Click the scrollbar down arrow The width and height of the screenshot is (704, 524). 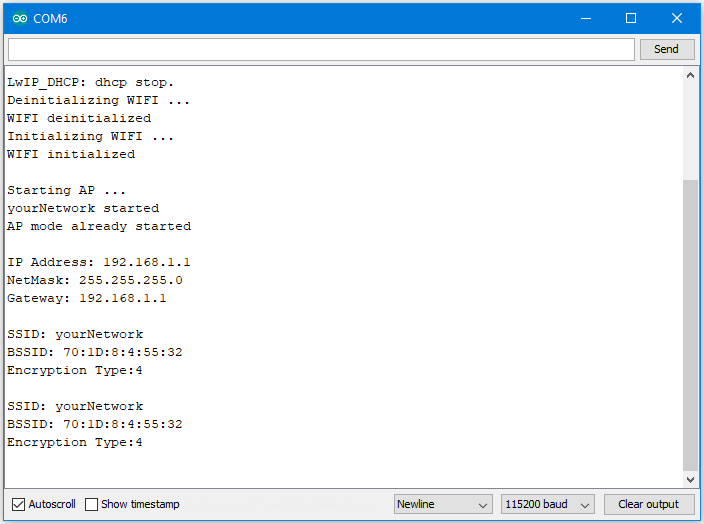pos(691,480)
